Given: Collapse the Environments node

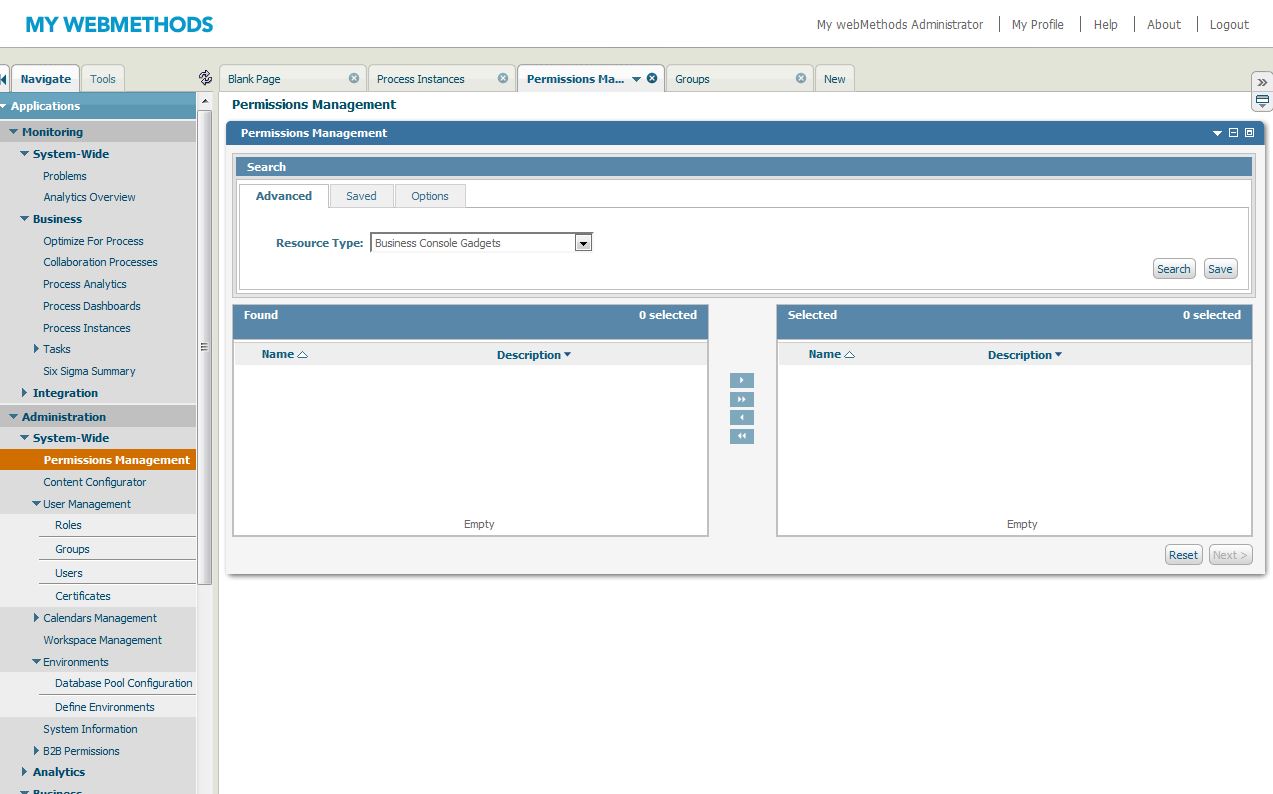Looking at the screenshot, I should click(x=36, y=662).
